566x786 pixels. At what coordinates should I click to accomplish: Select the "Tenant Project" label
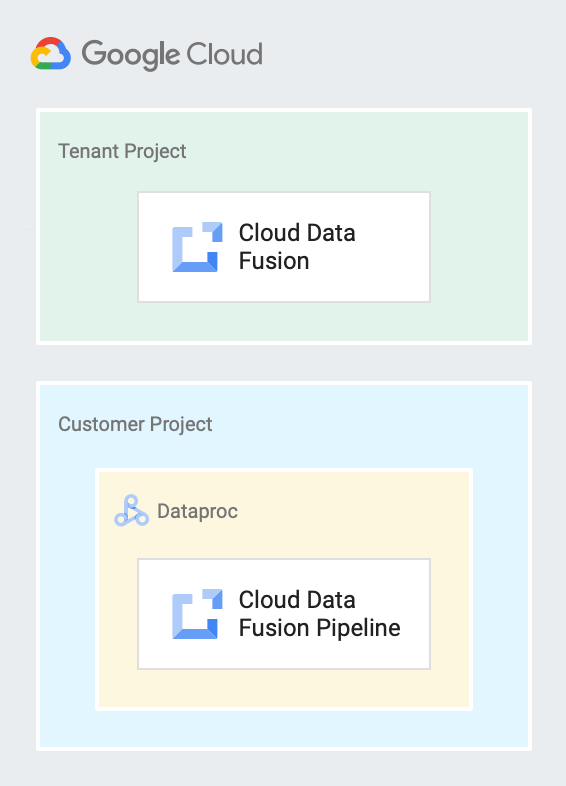[122, 151]
